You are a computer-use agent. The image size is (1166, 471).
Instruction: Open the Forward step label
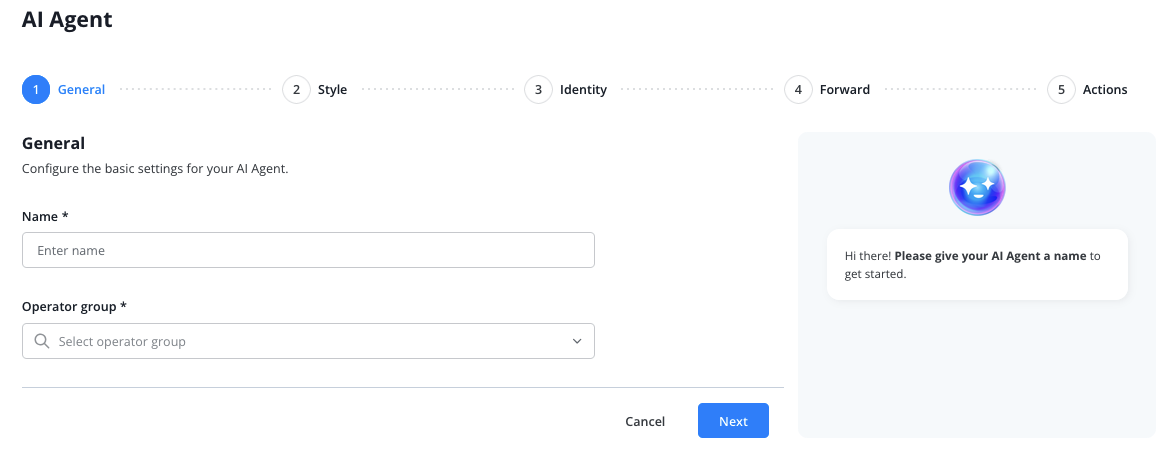point(844,90)
